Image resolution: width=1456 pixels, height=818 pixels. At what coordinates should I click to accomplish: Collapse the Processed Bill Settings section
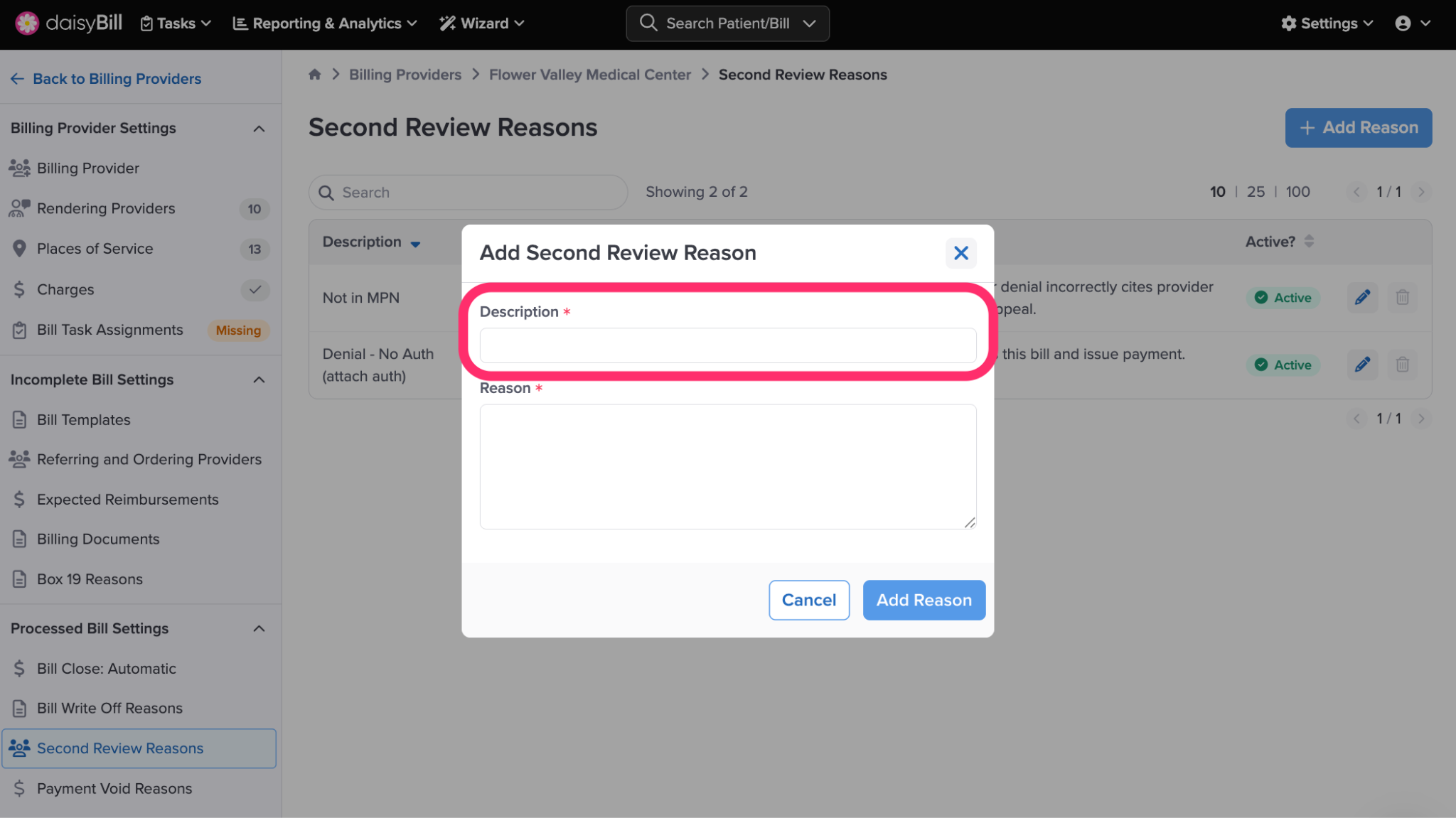pyautogui.click(x=259, y=629)
